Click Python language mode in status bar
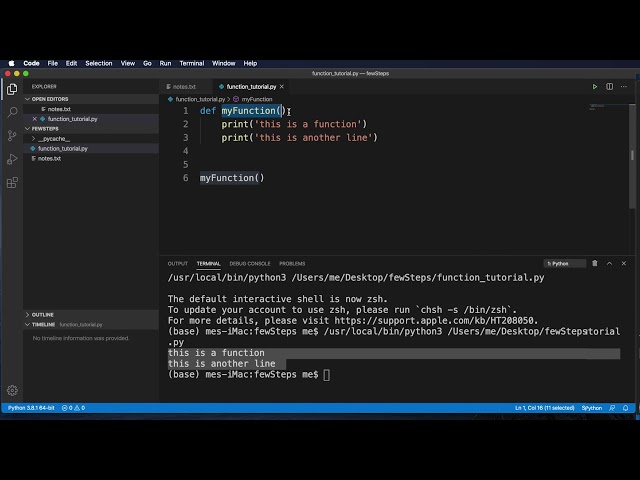640x480 pixels. (x=592, y=408)
